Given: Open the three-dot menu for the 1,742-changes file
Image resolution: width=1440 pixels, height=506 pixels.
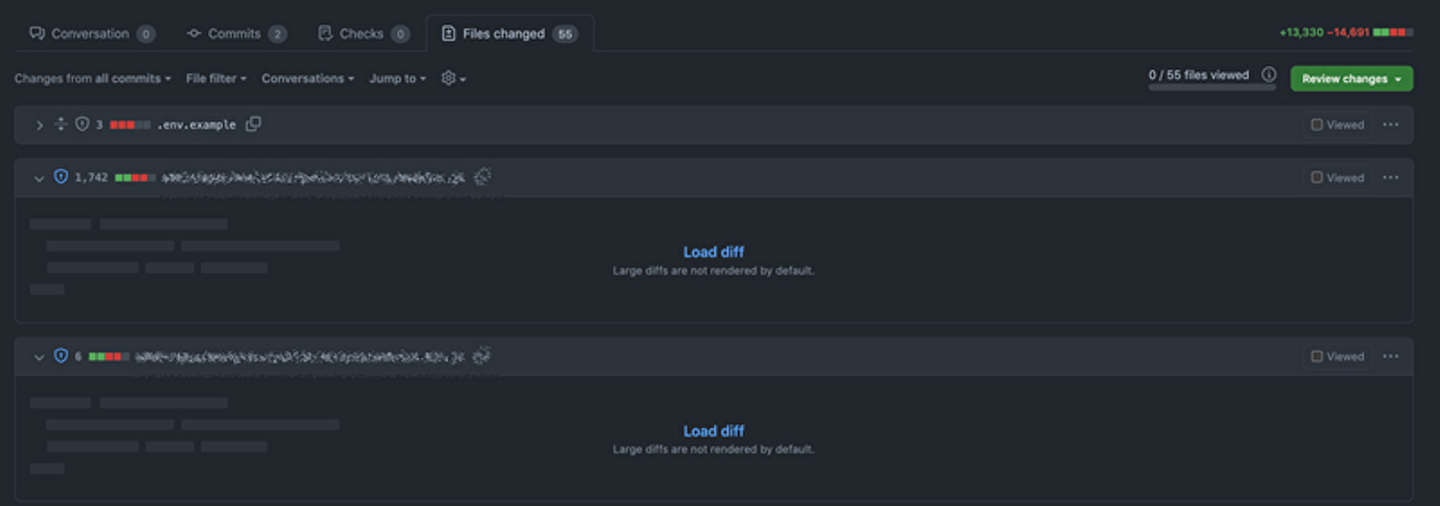Looking at the screenshot, I should tap(1390, 177).
